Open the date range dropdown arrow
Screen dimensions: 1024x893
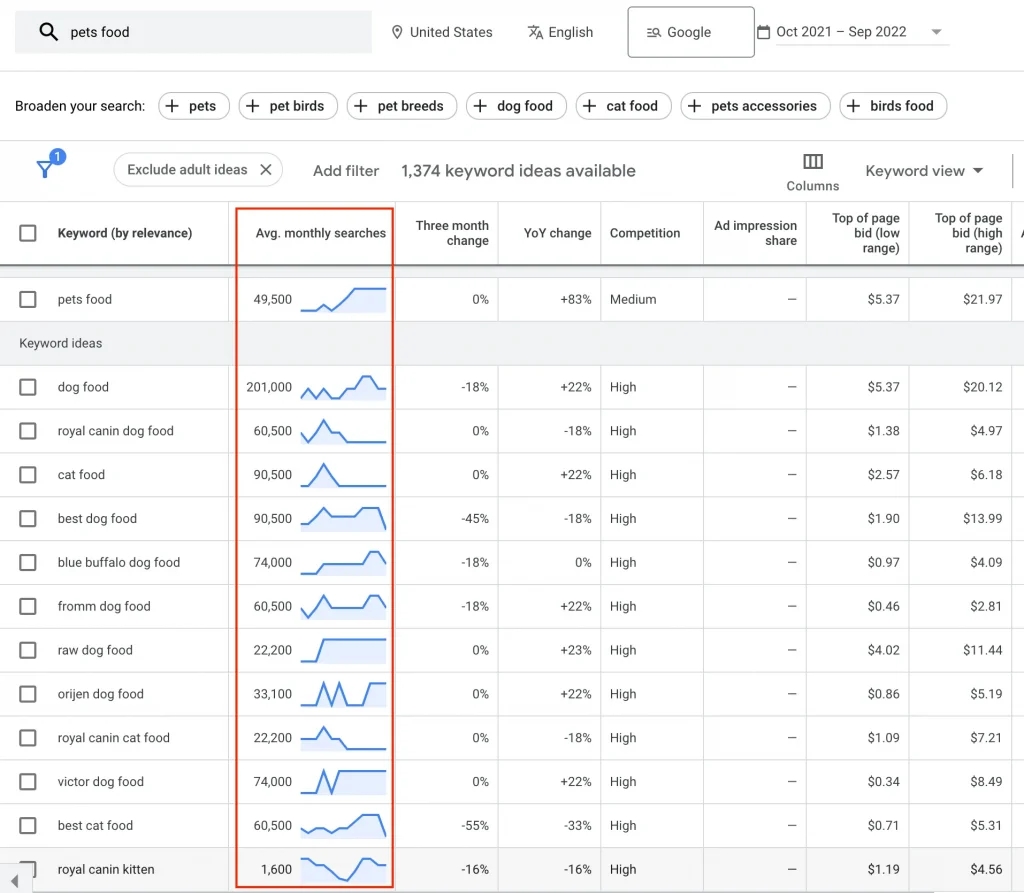tap(936, 32)
